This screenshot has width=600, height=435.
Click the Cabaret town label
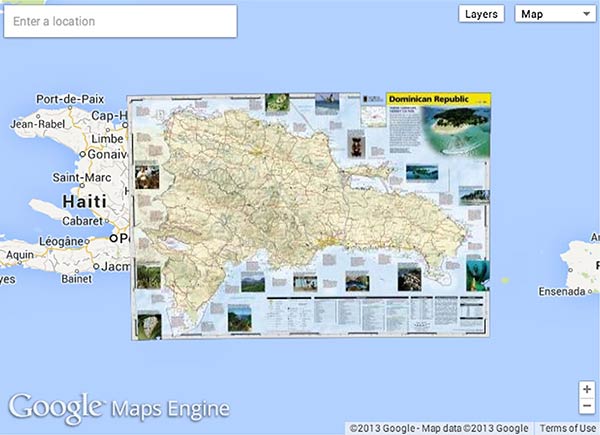(82, 221)
